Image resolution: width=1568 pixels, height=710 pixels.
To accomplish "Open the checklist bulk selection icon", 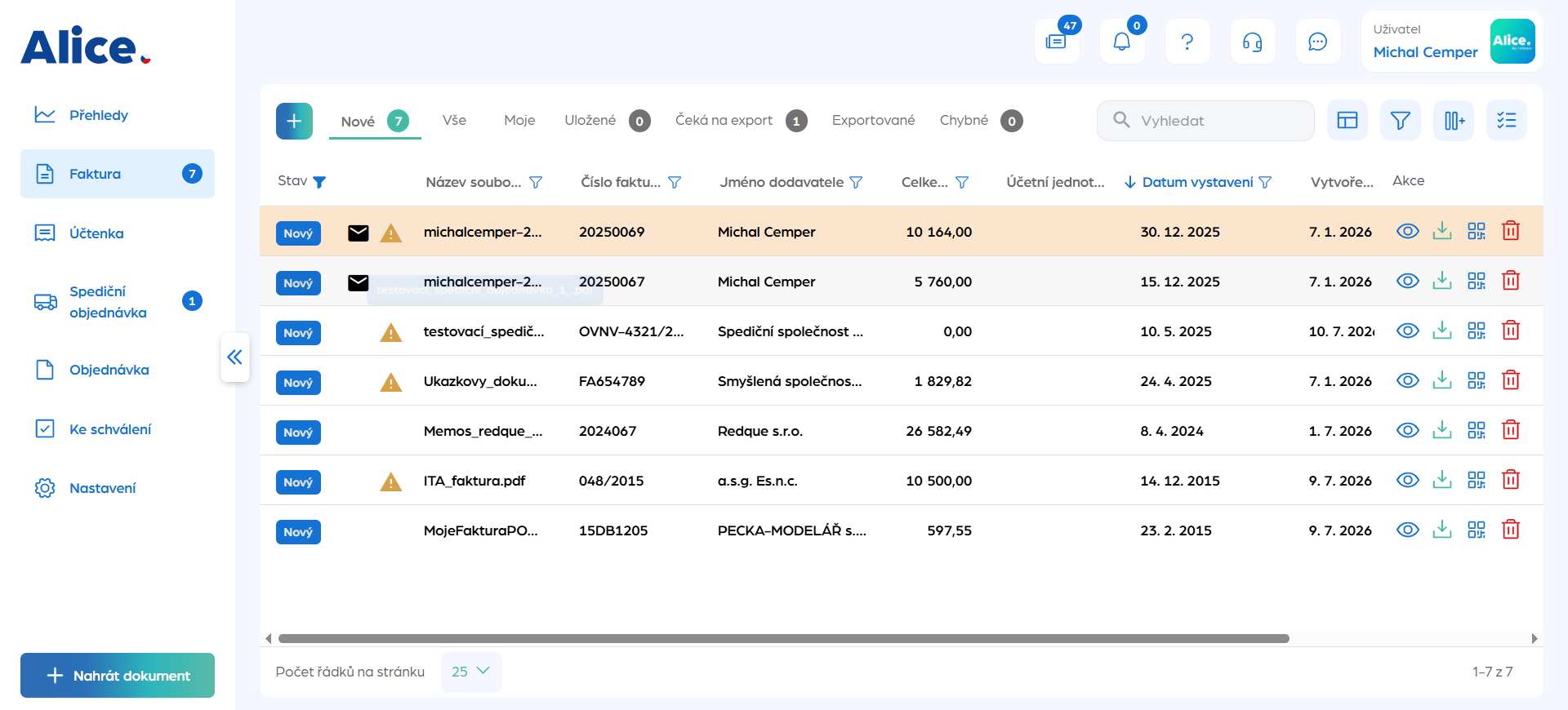I will (x=1507, y=121).
